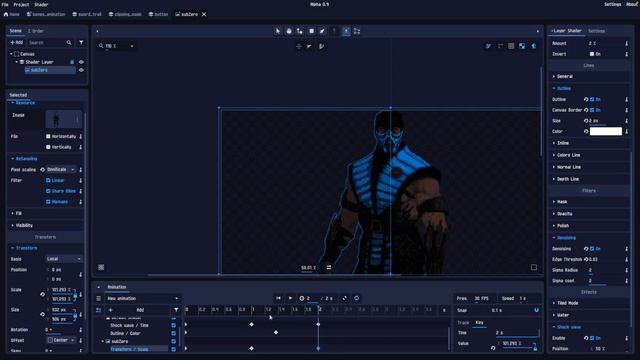The height and width of the screenshot is (360, 640).
Task: Select the pen draw tool in the toolbar
Action: point(322,31)
